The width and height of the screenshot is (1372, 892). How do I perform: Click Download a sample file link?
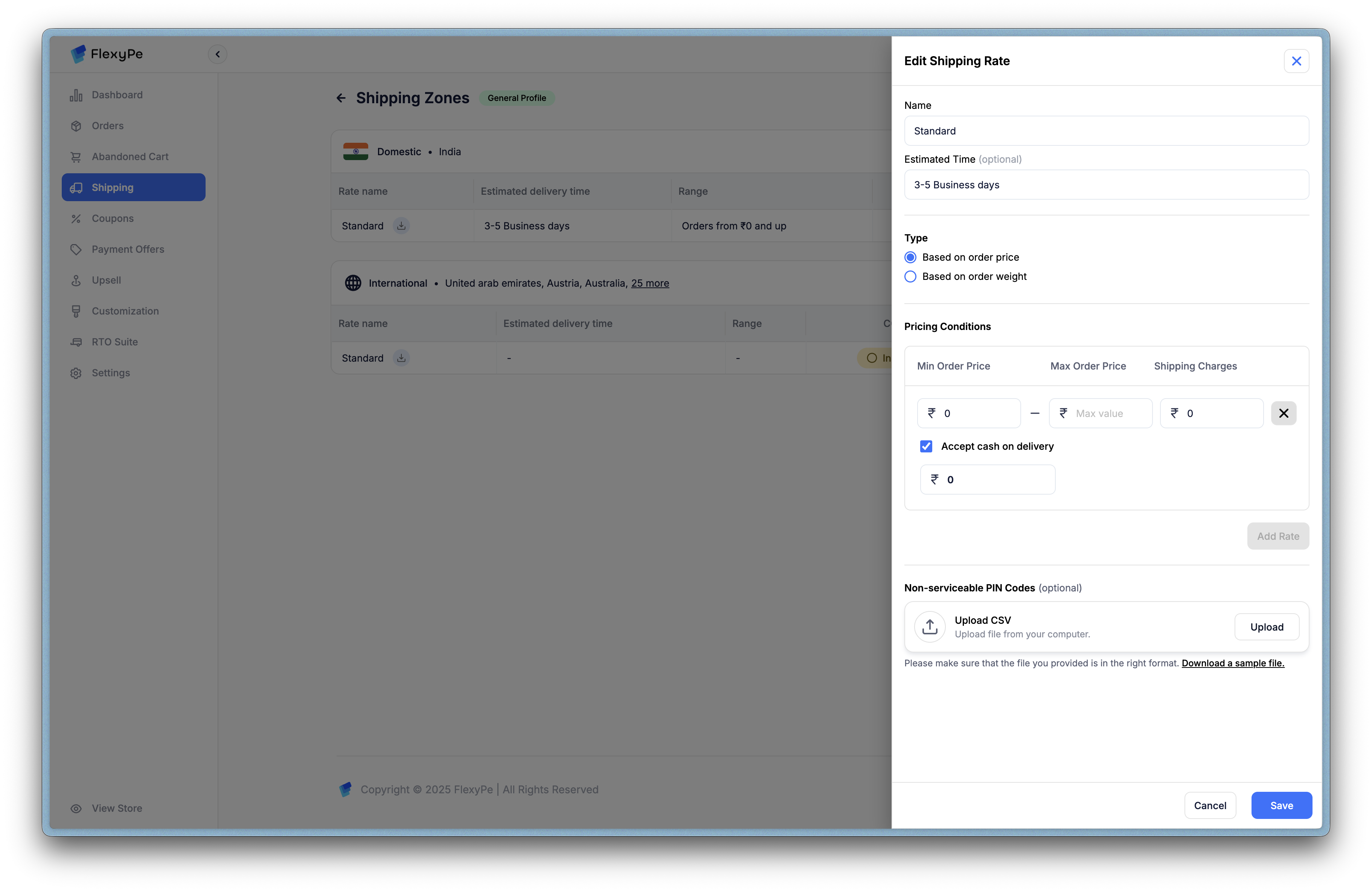coord(1232,663)
